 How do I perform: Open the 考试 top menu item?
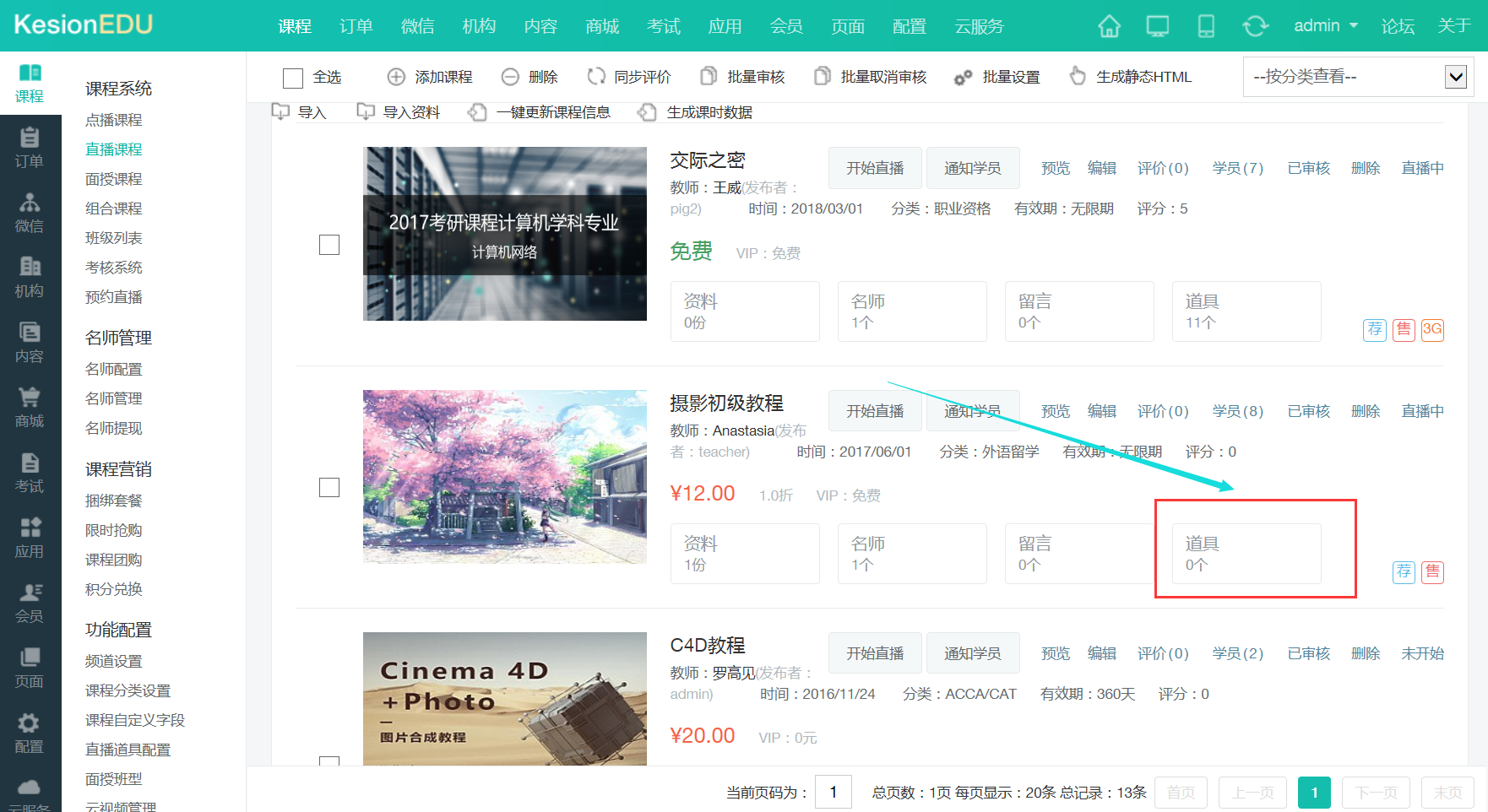(663, 26)
